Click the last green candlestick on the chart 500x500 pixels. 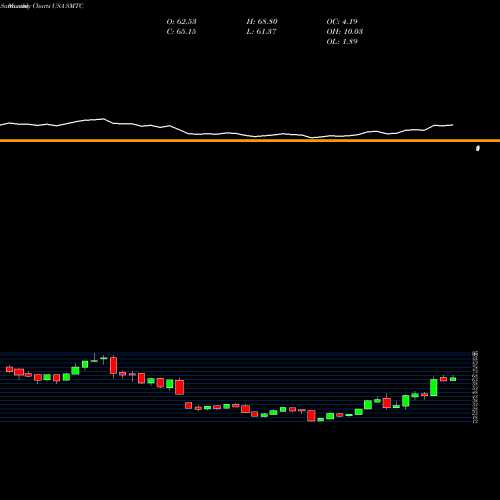coord(453,379)
